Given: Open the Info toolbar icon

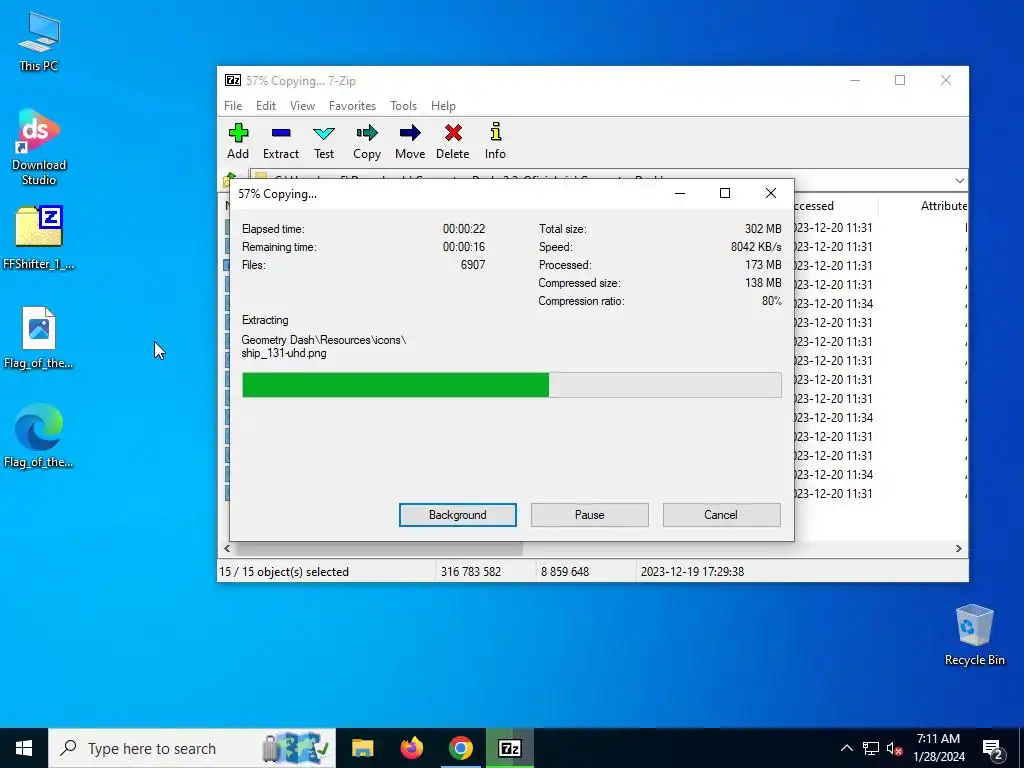Looking at the screenshot, I should 495,141.
